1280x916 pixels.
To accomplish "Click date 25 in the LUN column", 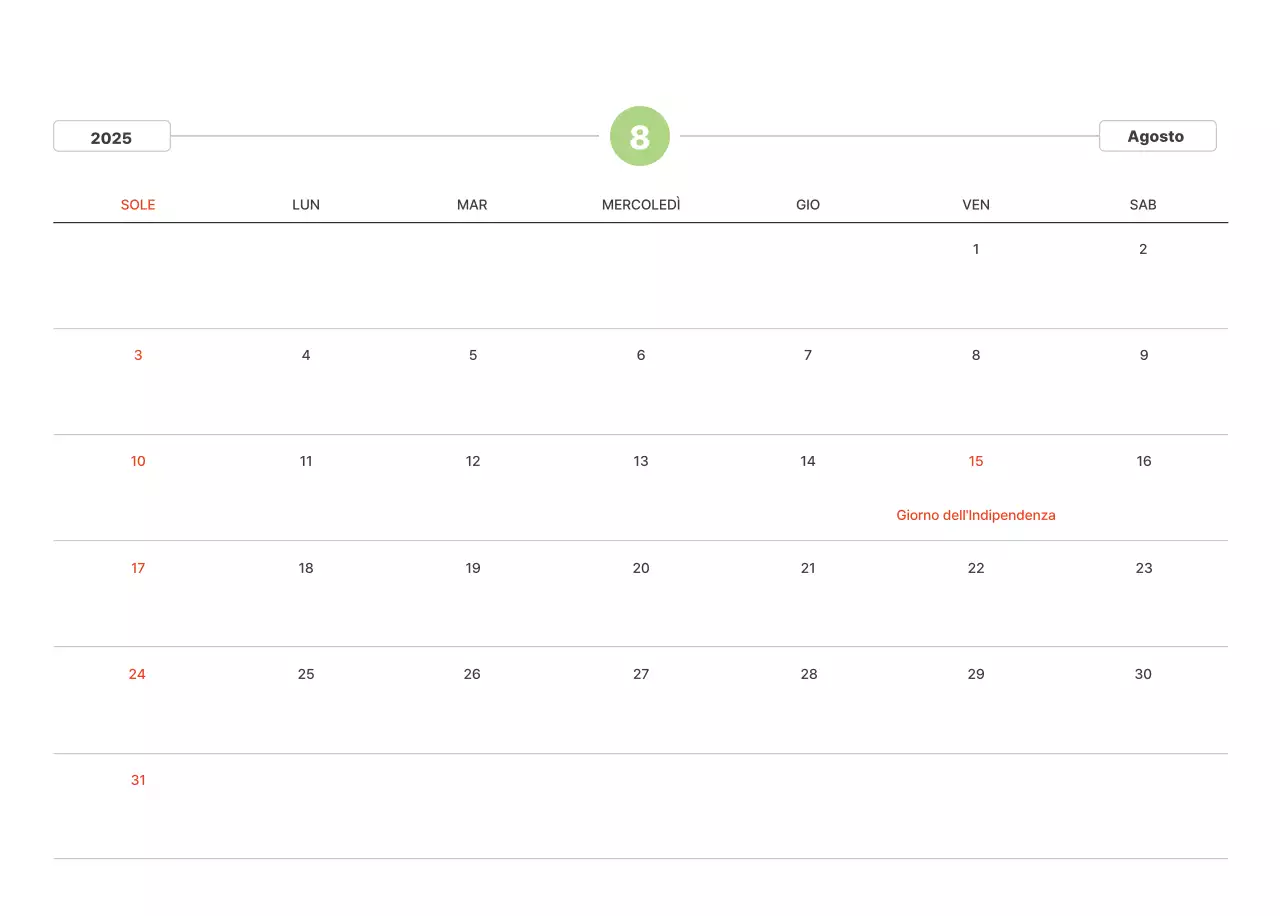I will coord(306,674).
